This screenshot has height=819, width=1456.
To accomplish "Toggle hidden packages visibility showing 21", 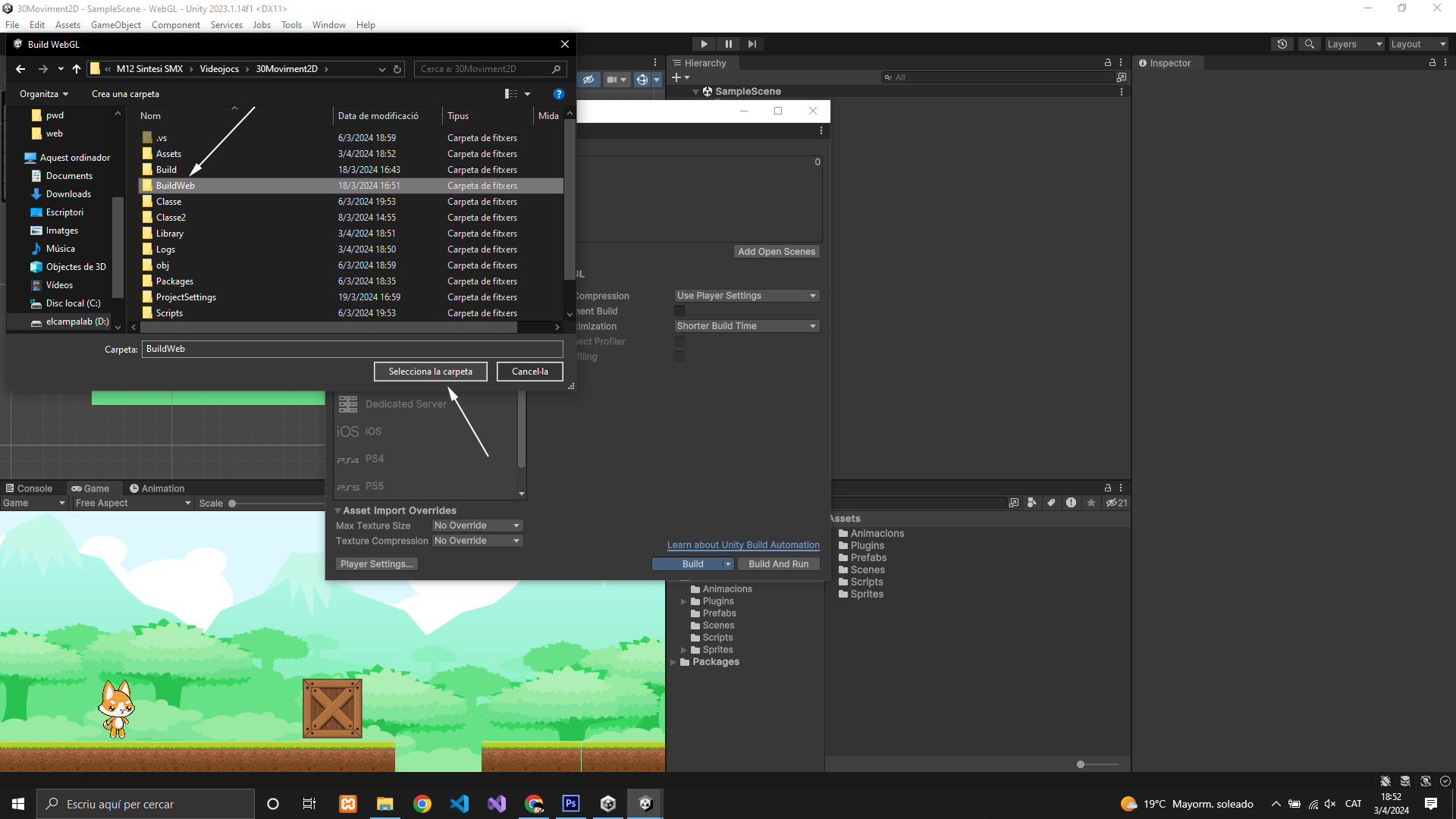I will click(x=1116, y=503).
